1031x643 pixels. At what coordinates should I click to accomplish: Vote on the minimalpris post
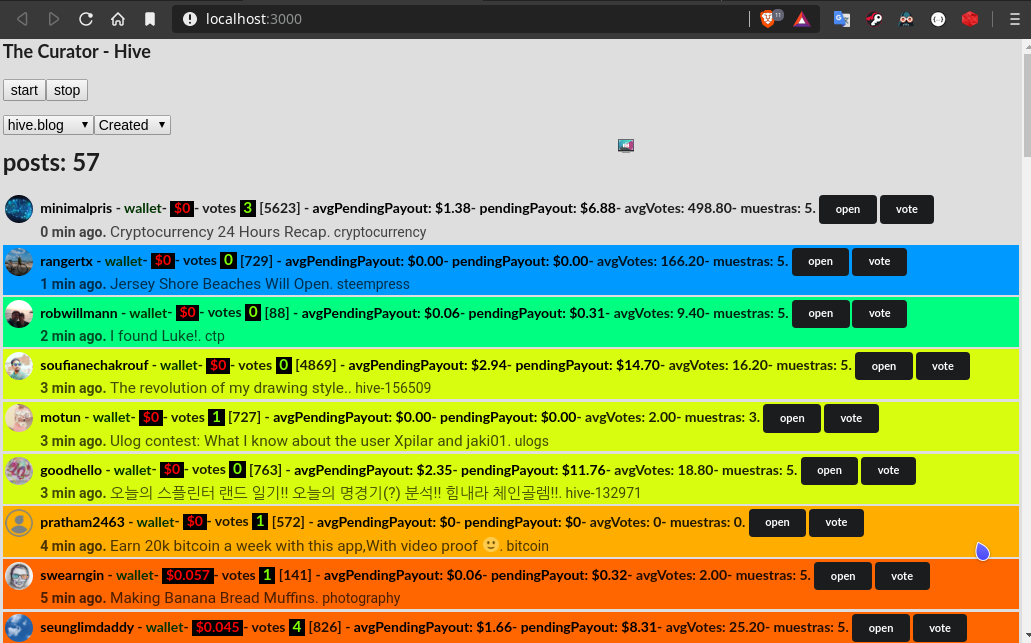click(x=907, y=209)
